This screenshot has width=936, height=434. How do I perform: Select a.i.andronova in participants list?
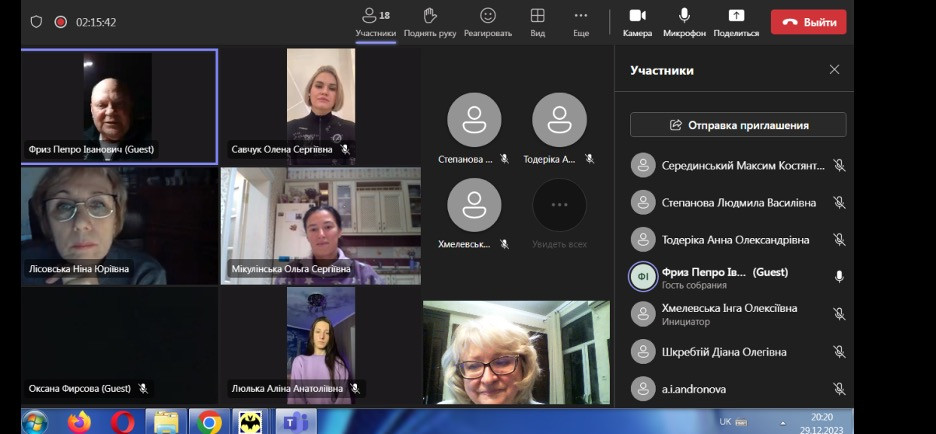point(738,389)
